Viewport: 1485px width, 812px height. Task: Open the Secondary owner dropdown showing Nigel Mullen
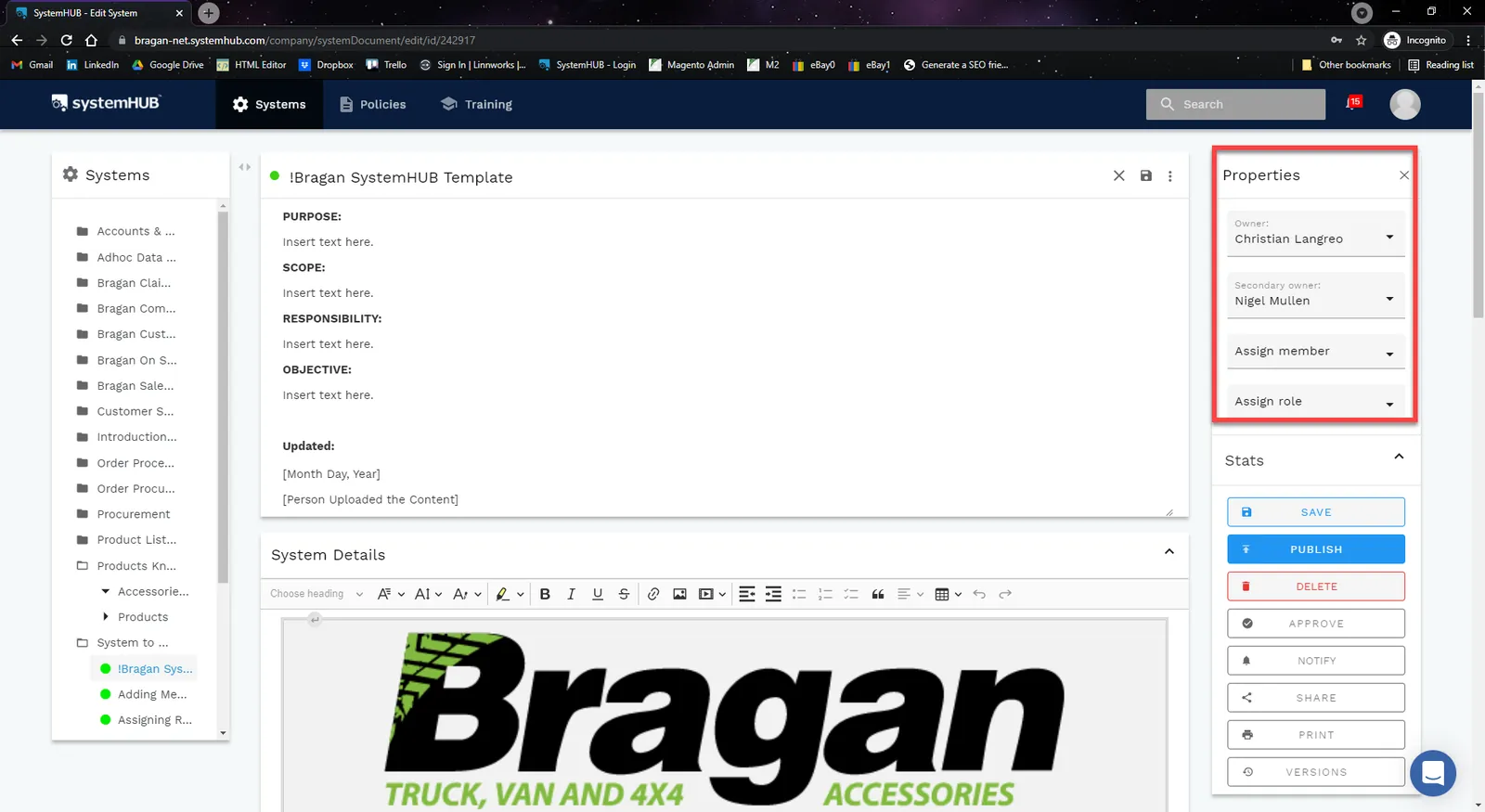coord(1315,295)
